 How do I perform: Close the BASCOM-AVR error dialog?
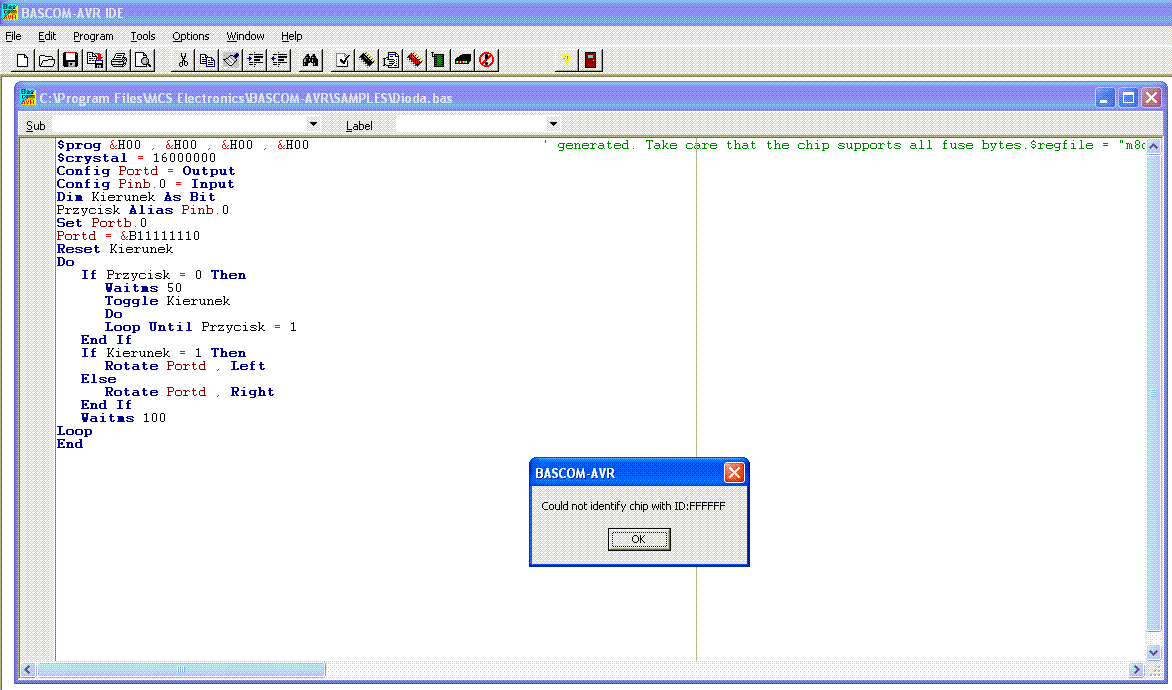tap(638, 539)
